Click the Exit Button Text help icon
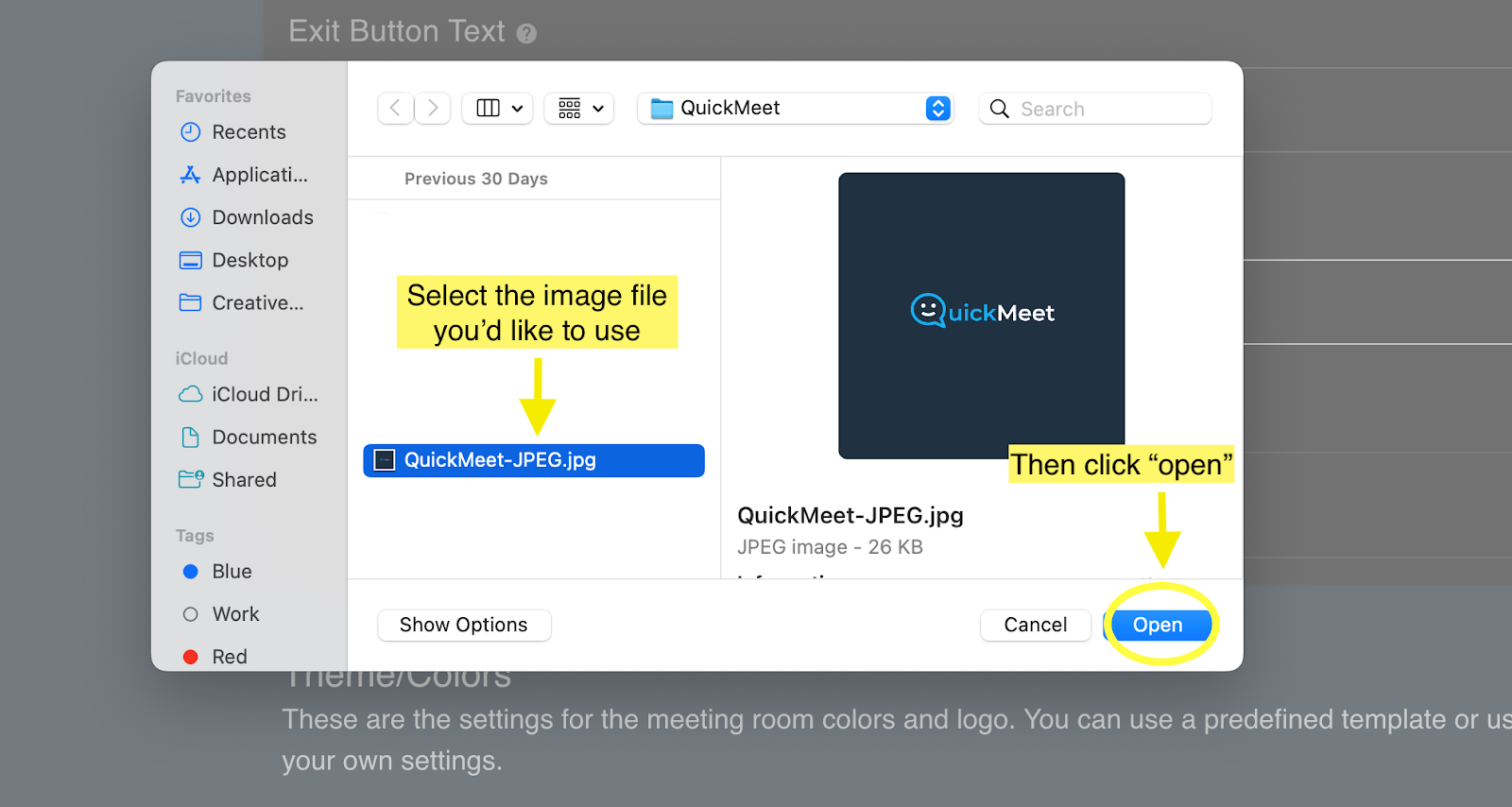 [526, 33]
